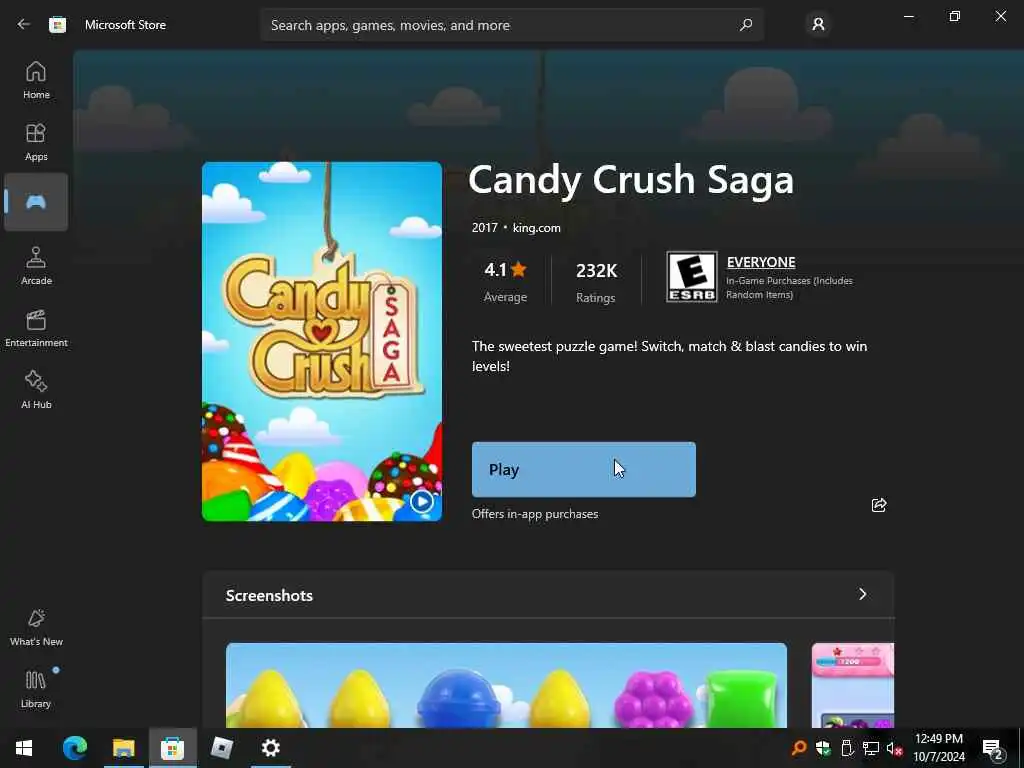The image size is (1024, 768).
Task: Click the Microsoft Store logo icon
Action: [57, 25]
